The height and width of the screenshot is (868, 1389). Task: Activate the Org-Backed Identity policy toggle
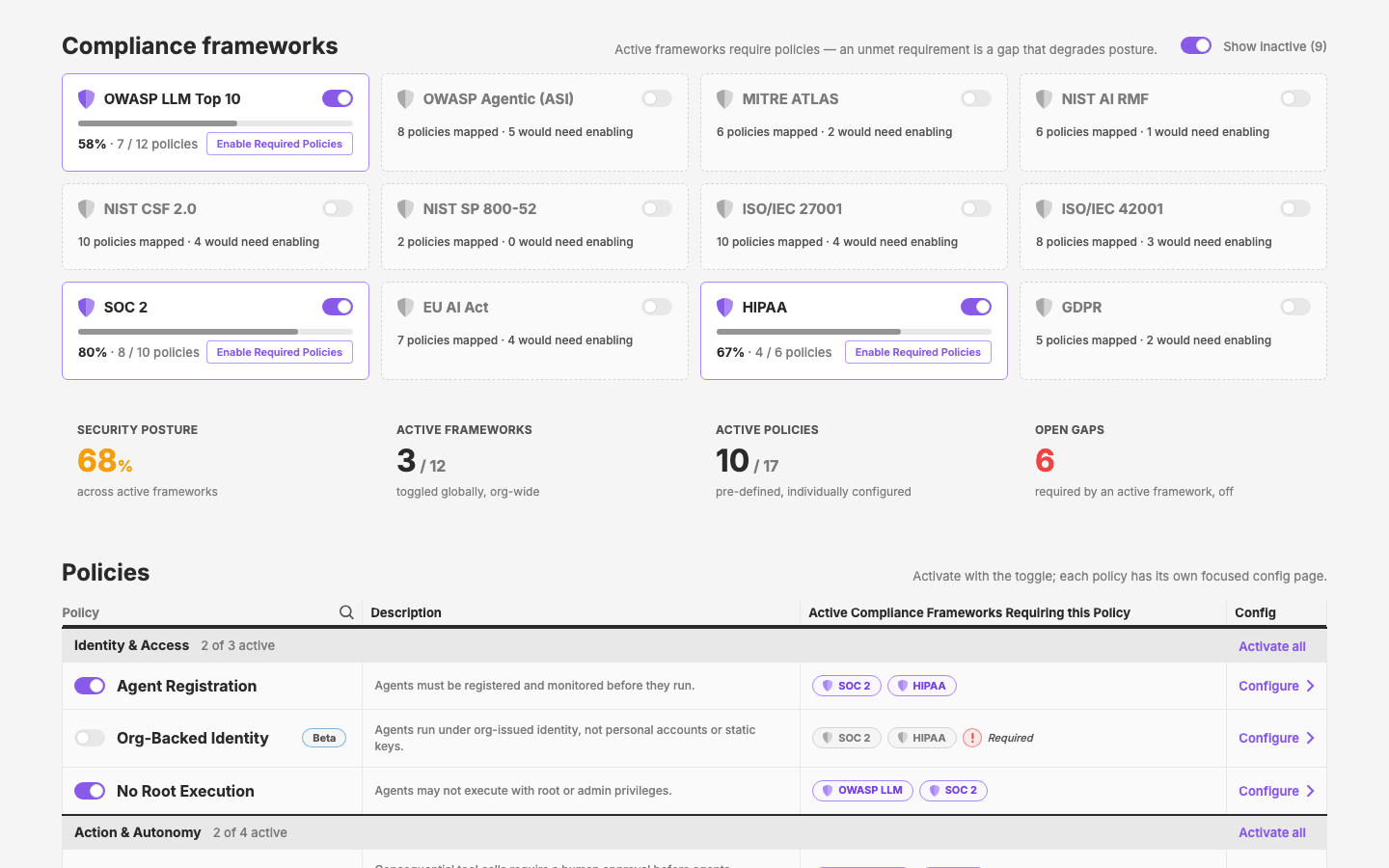(90, 738)
